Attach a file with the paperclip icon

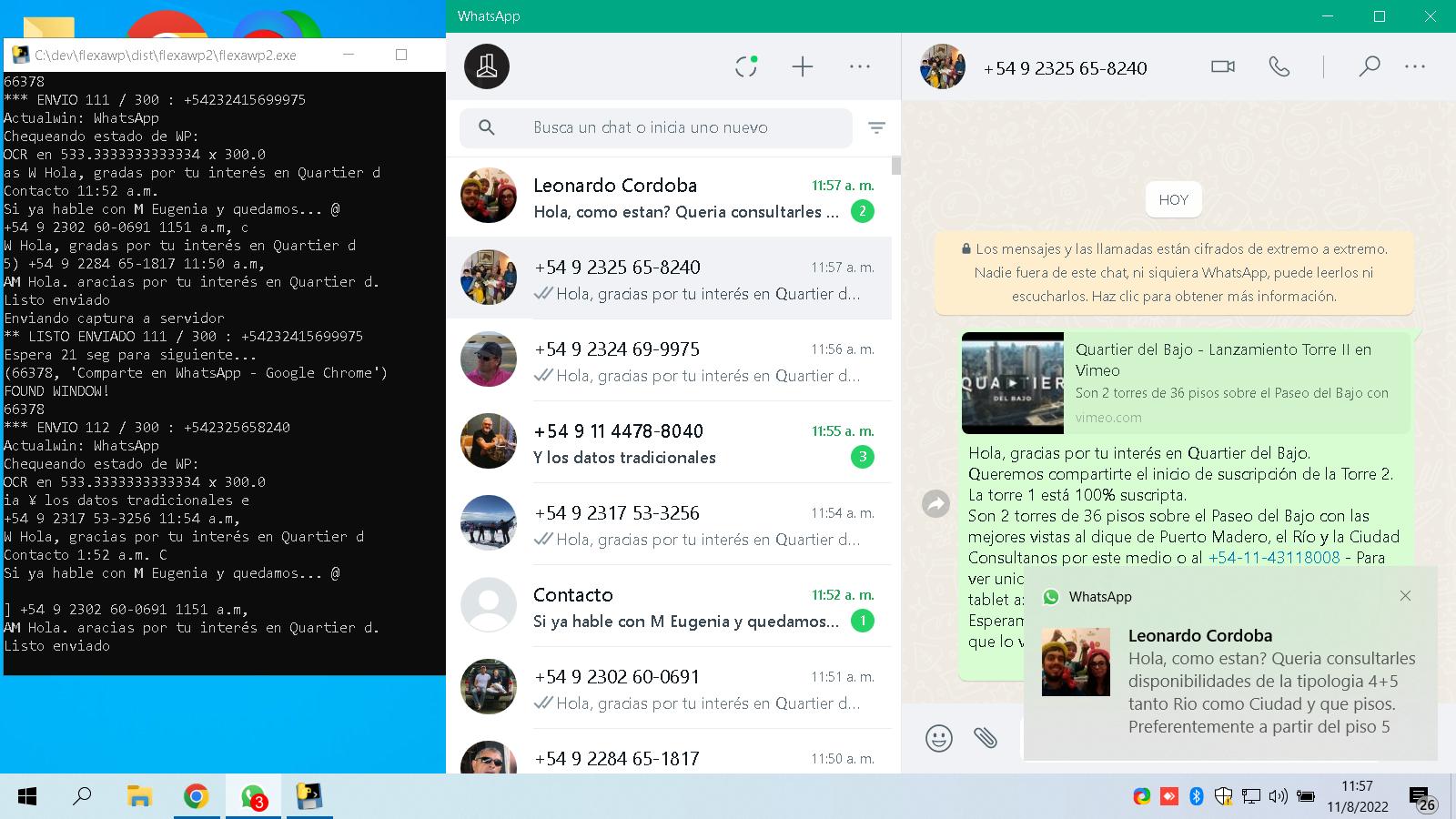pyautogui.click(x=986, y=738)
